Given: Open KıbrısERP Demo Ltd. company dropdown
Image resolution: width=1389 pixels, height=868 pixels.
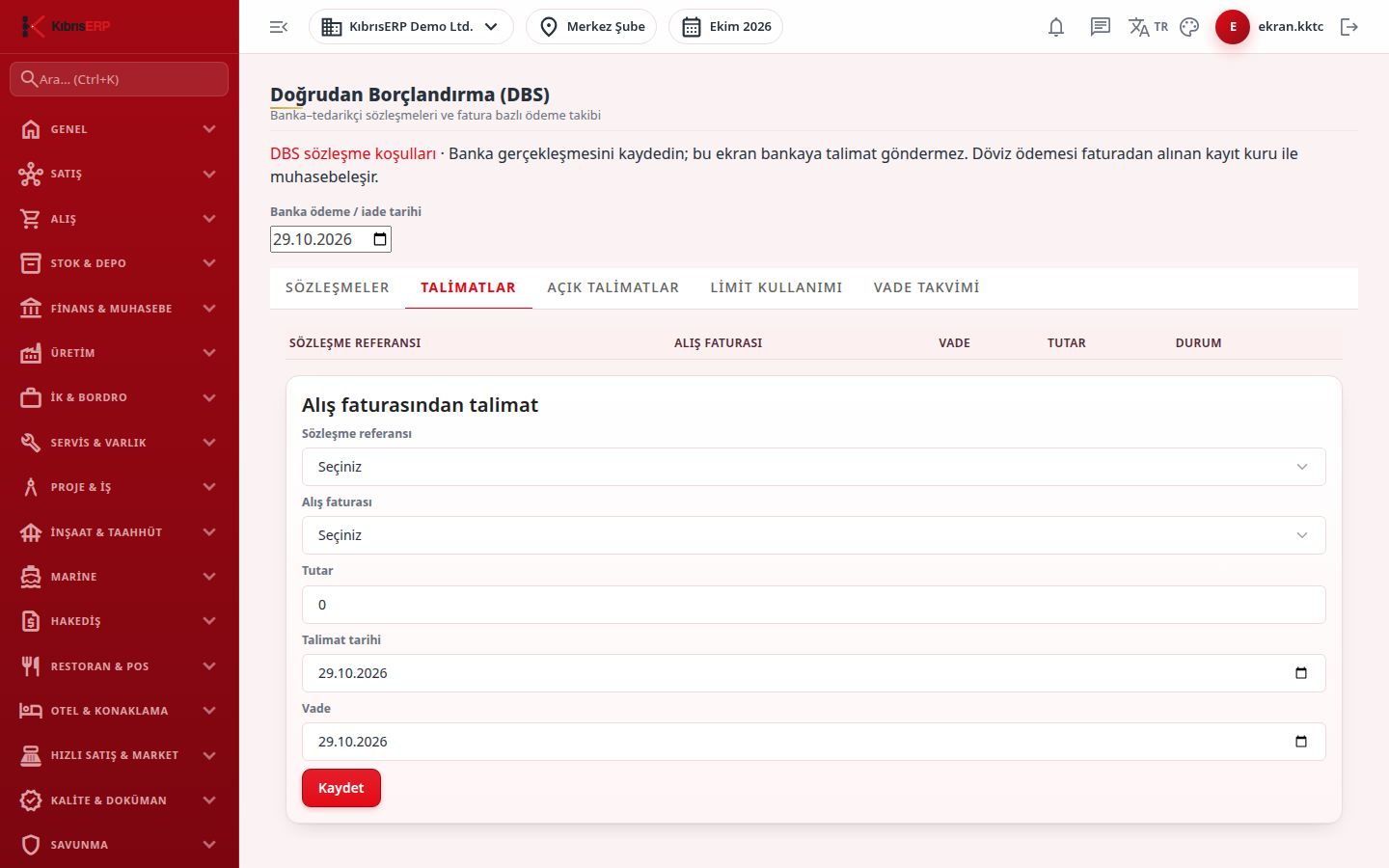Looking at the screenshot, I should (x=411, y=27).
